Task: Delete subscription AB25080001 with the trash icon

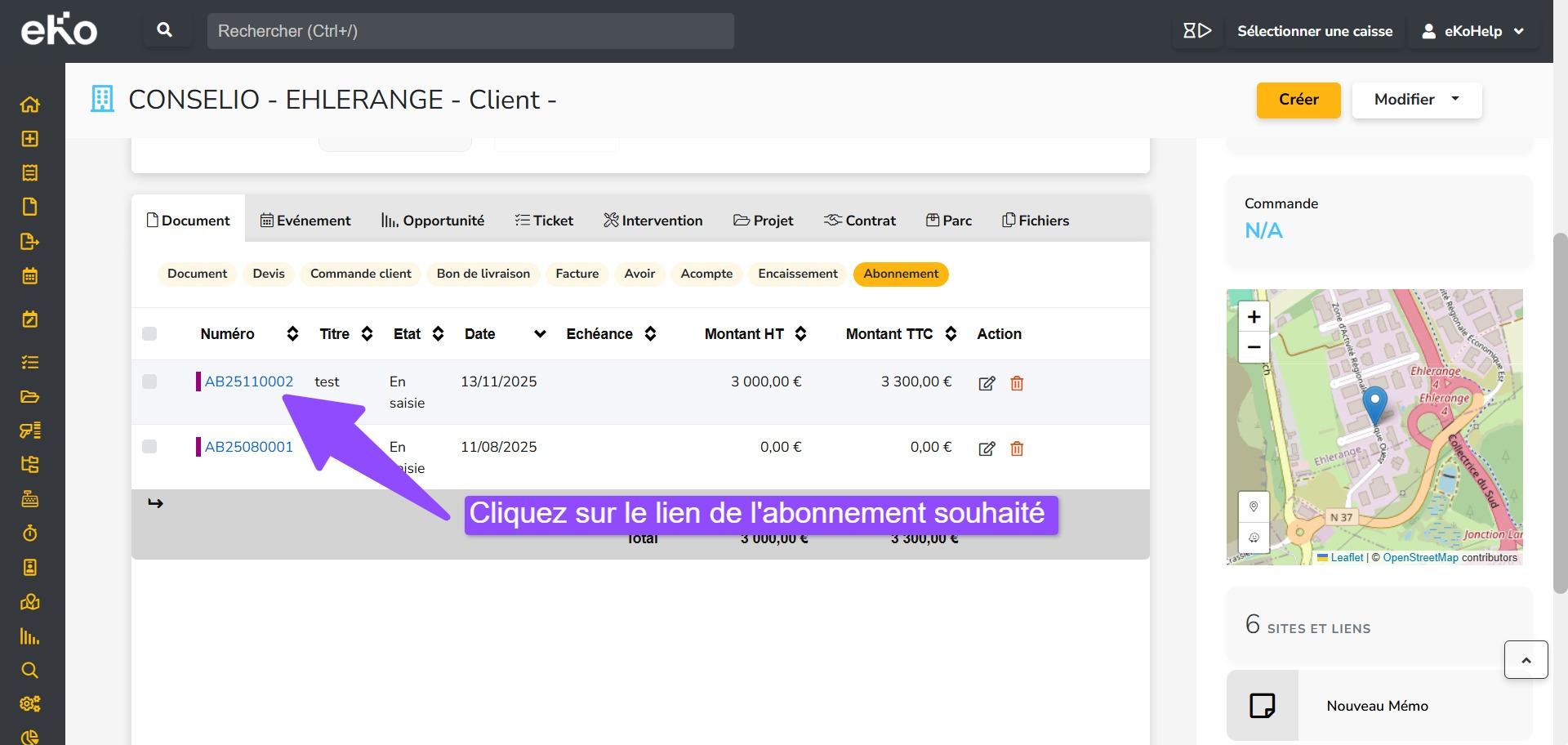Action: click(1017, 448)
